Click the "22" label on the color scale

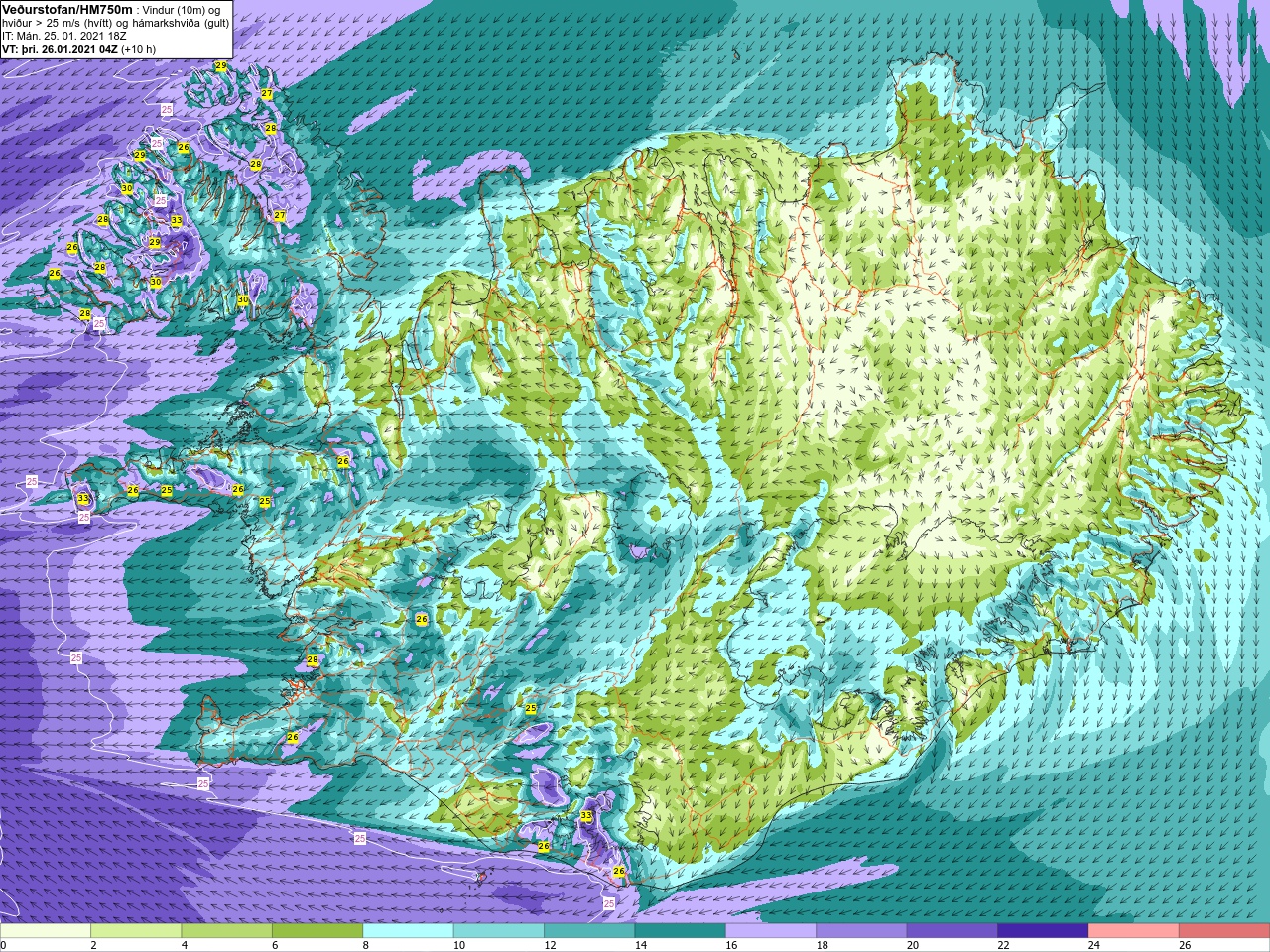pos(1004,945)
